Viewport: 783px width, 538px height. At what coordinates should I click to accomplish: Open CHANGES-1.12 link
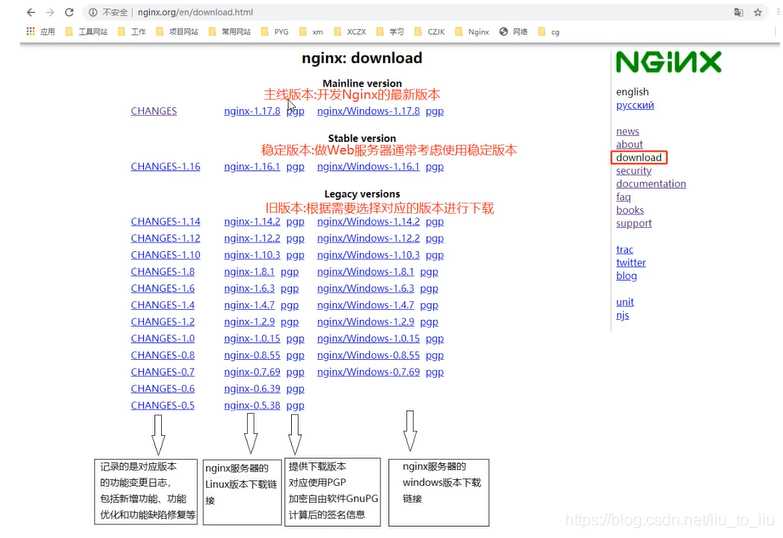[x=165, y=238]
